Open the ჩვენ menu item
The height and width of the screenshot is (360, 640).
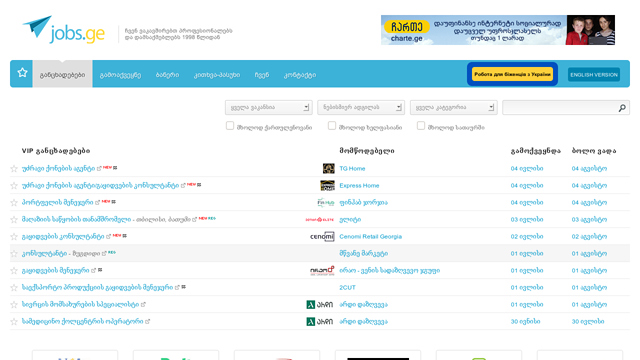click(262, 75)
